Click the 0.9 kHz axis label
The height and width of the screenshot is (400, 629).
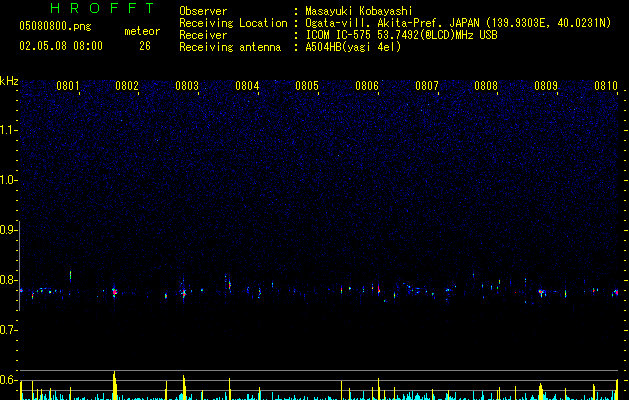(7, 230)
